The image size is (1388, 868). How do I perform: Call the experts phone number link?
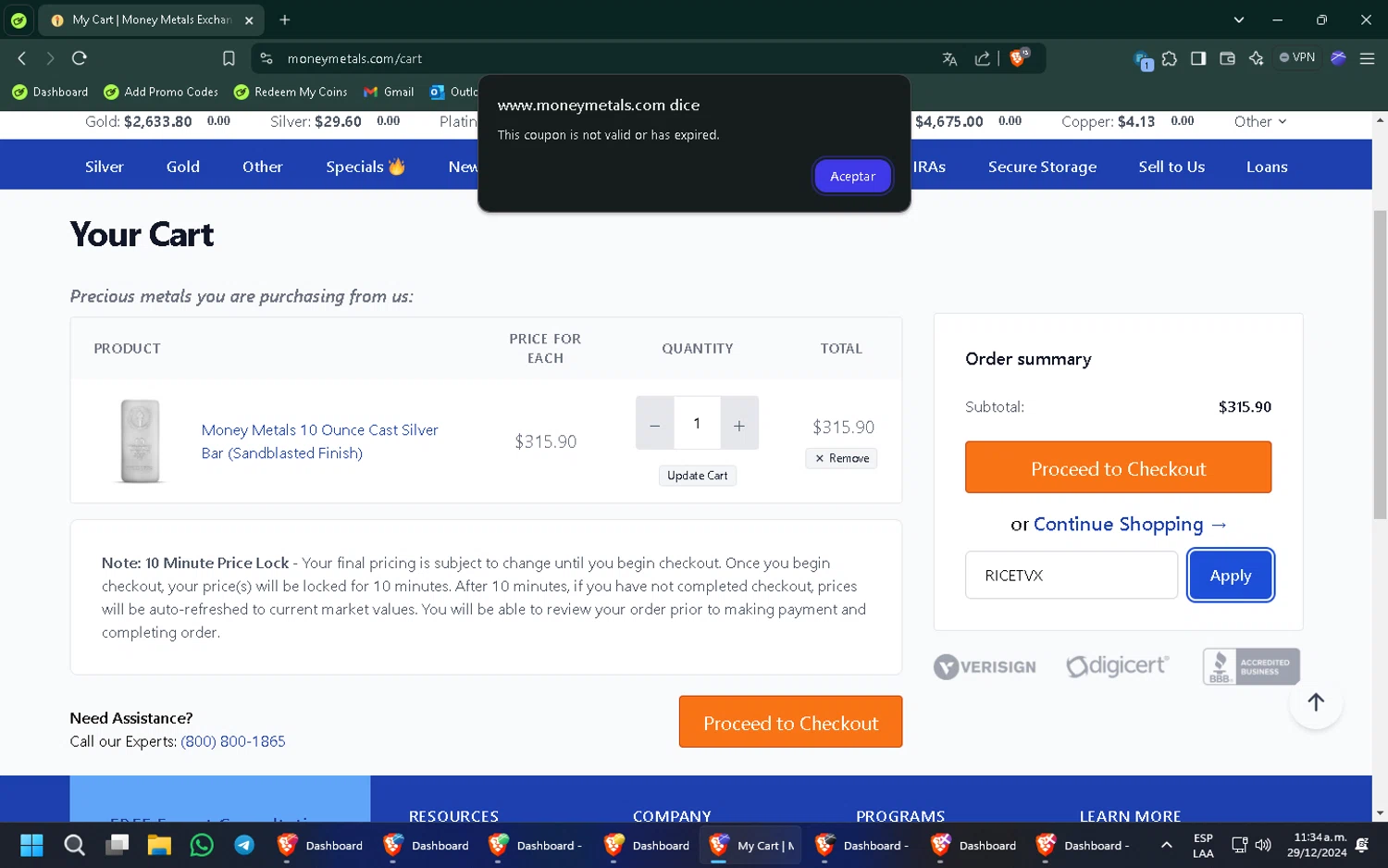[x=233, y=741]
